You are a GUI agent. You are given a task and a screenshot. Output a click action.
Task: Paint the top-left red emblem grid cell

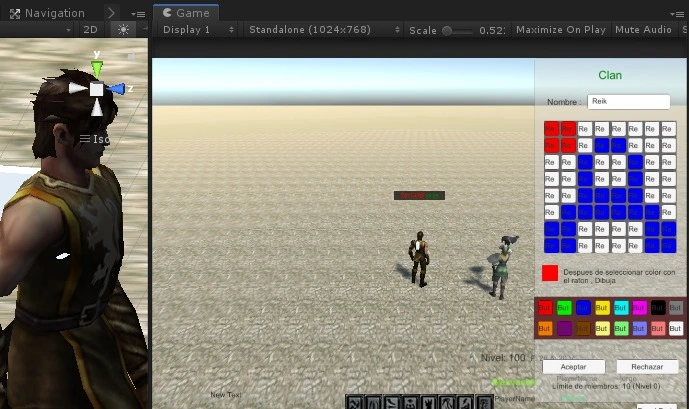point(551,129)
